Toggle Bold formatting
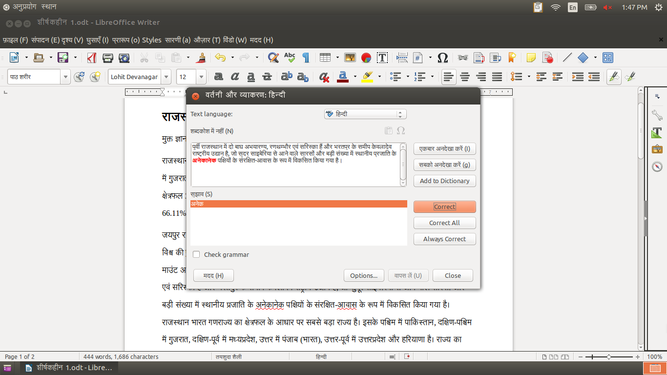This screenshot has height=375, width=667. (219, 77)
